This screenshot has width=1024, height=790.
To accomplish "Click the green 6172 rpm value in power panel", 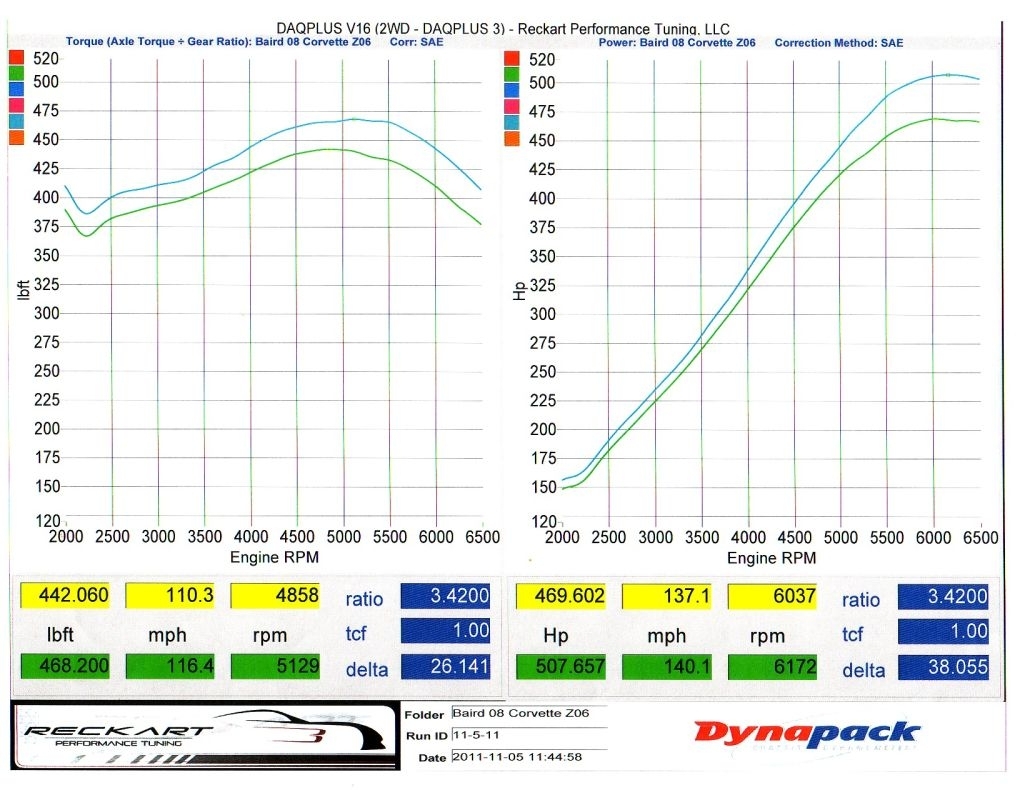I will pyautogui.click(x=772, y=667).
